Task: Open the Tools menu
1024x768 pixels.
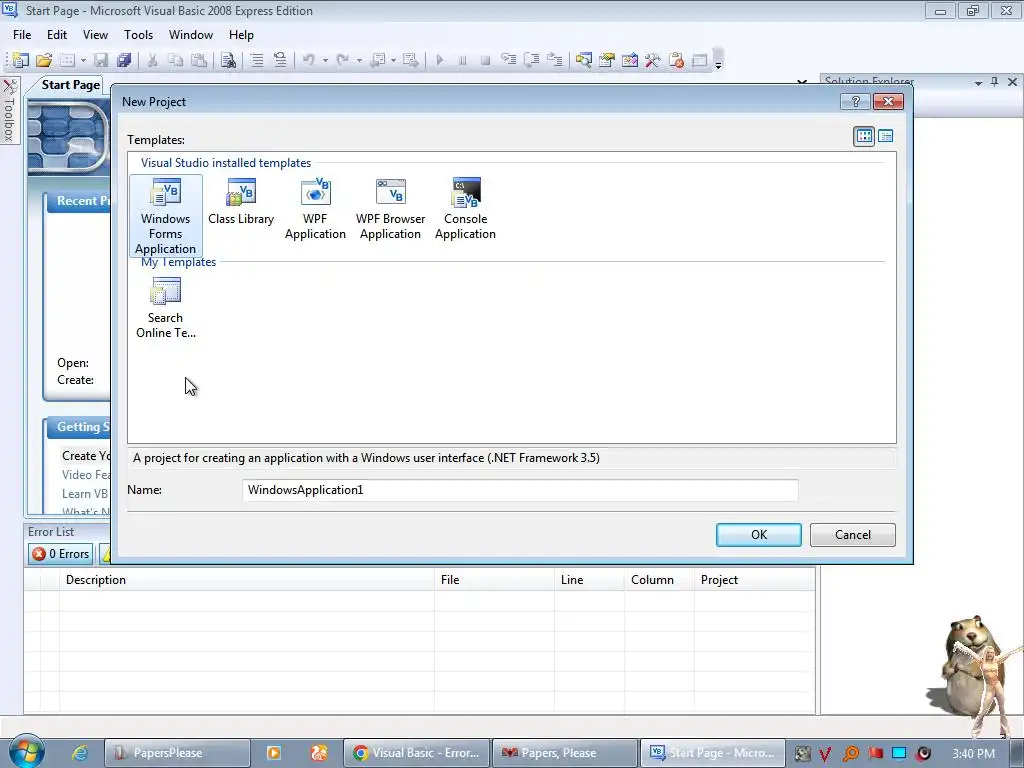Action: tap(138, 35)
